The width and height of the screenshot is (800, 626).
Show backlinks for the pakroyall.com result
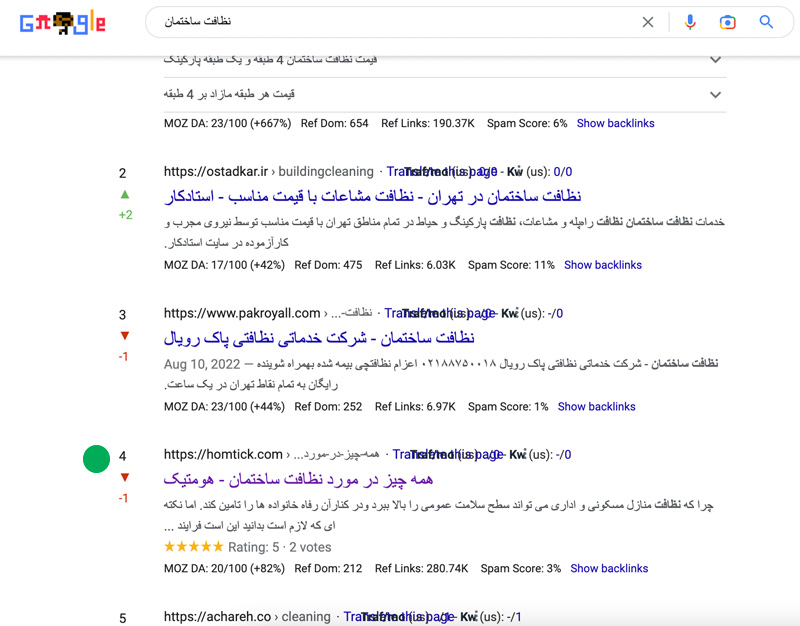tap(596, 407)
